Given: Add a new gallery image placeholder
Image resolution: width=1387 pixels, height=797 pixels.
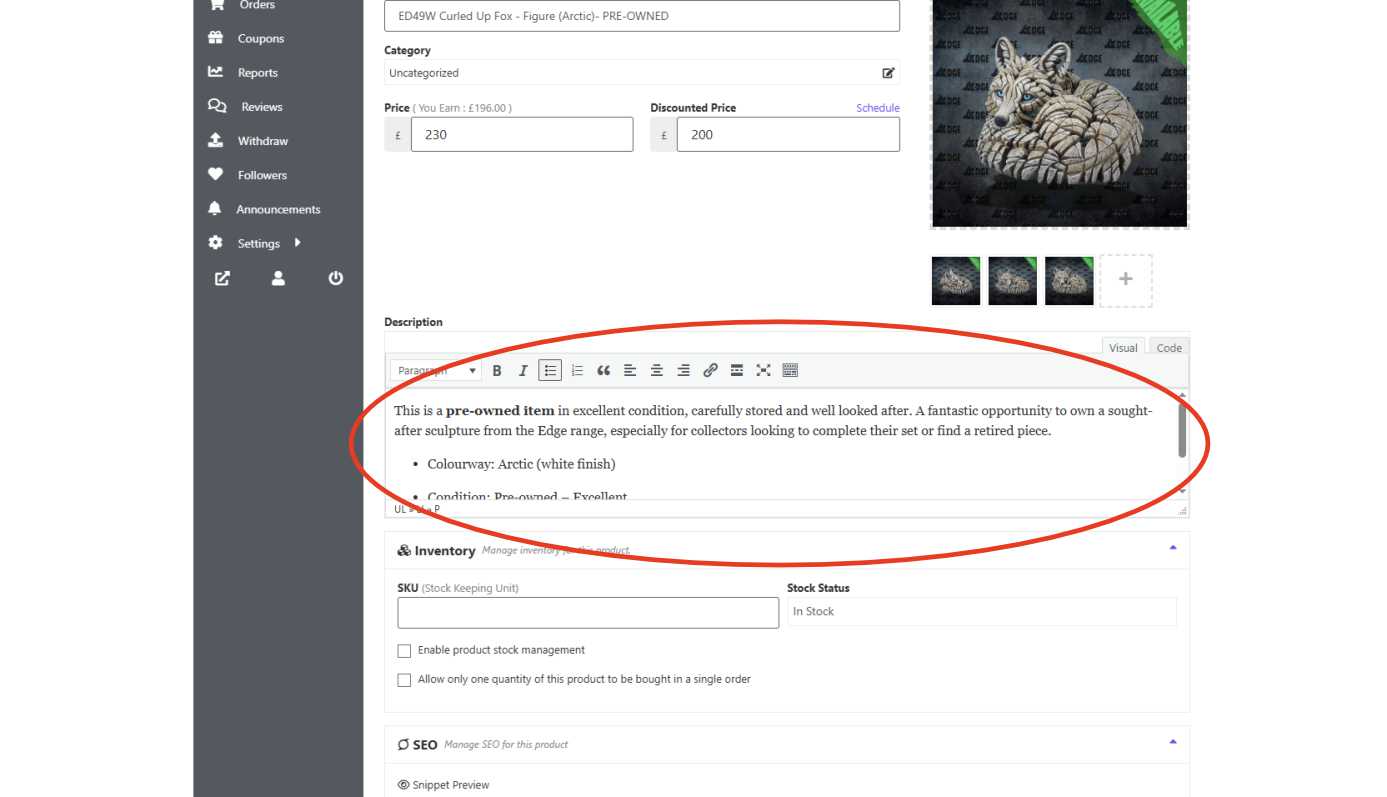Looking at the screenshot, I should tap(1125, 280).
